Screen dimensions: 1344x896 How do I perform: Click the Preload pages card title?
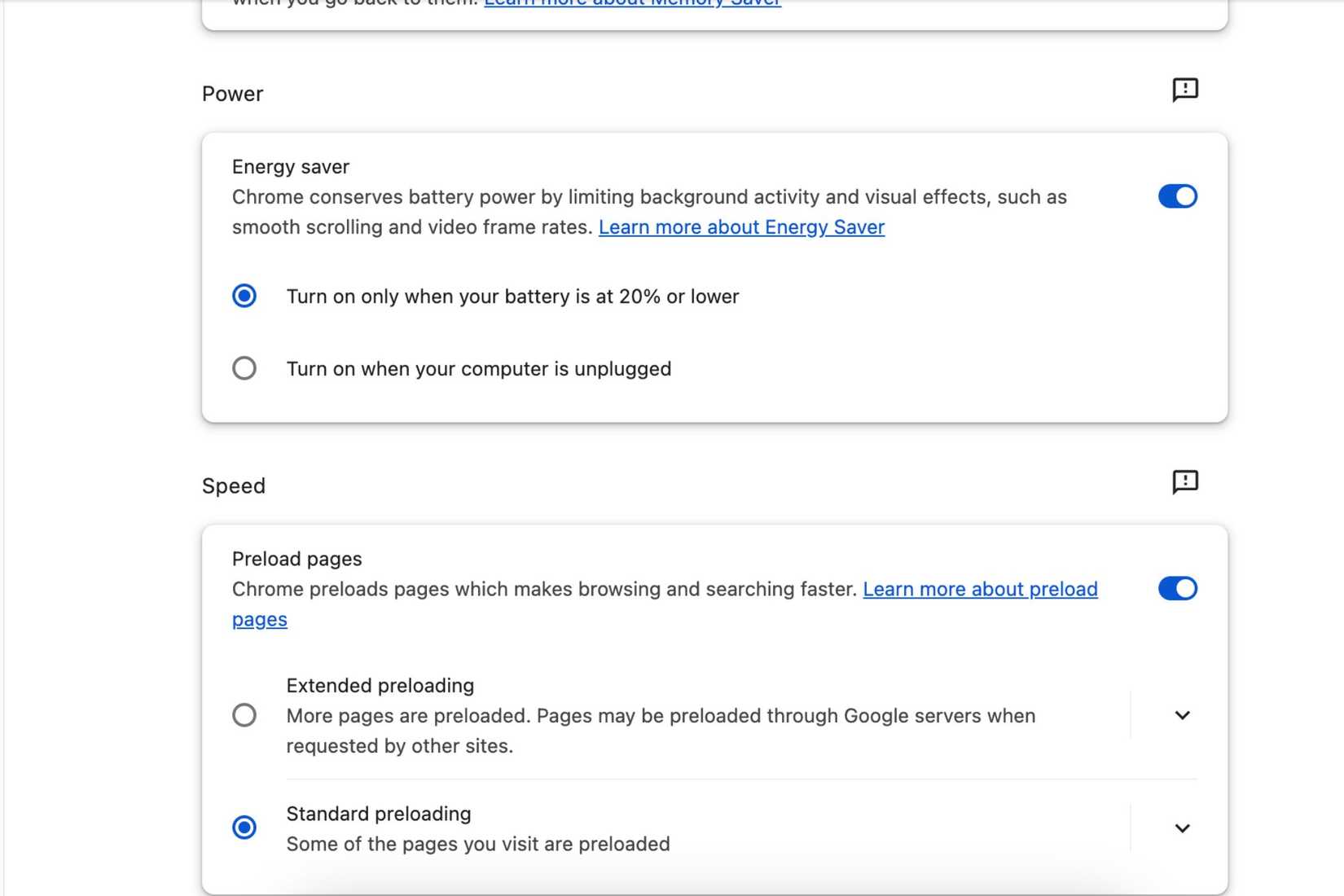(x=296, y=559)
